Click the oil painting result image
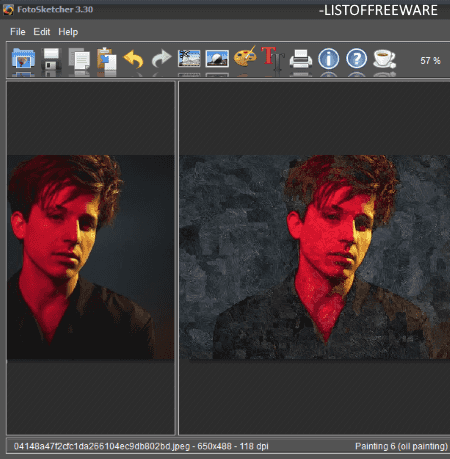The width and height of the screenshot is (450, 459). 314,257
